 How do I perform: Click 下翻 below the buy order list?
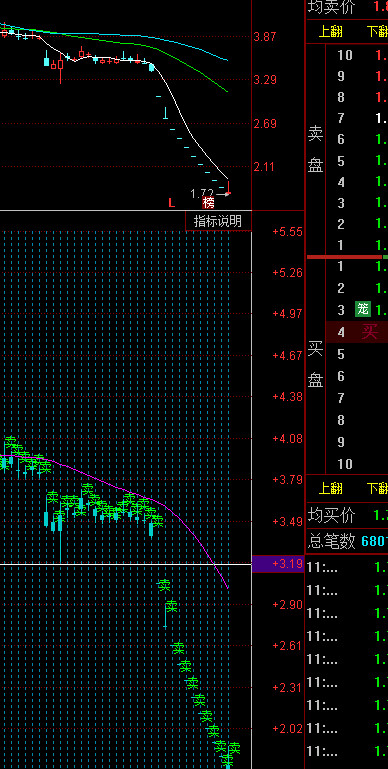pyautogui.click(x=377, y=488)
